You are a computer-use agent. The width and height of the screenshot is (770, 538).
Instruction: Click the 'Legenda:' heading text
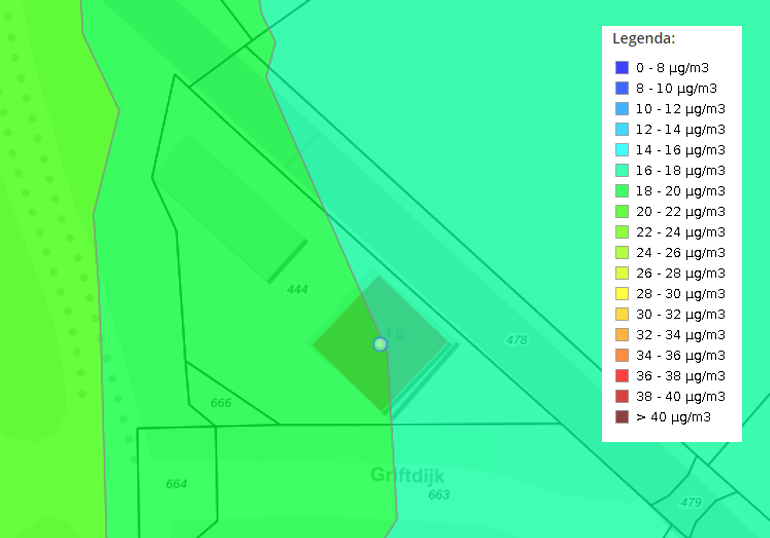(x=644, y=39)
